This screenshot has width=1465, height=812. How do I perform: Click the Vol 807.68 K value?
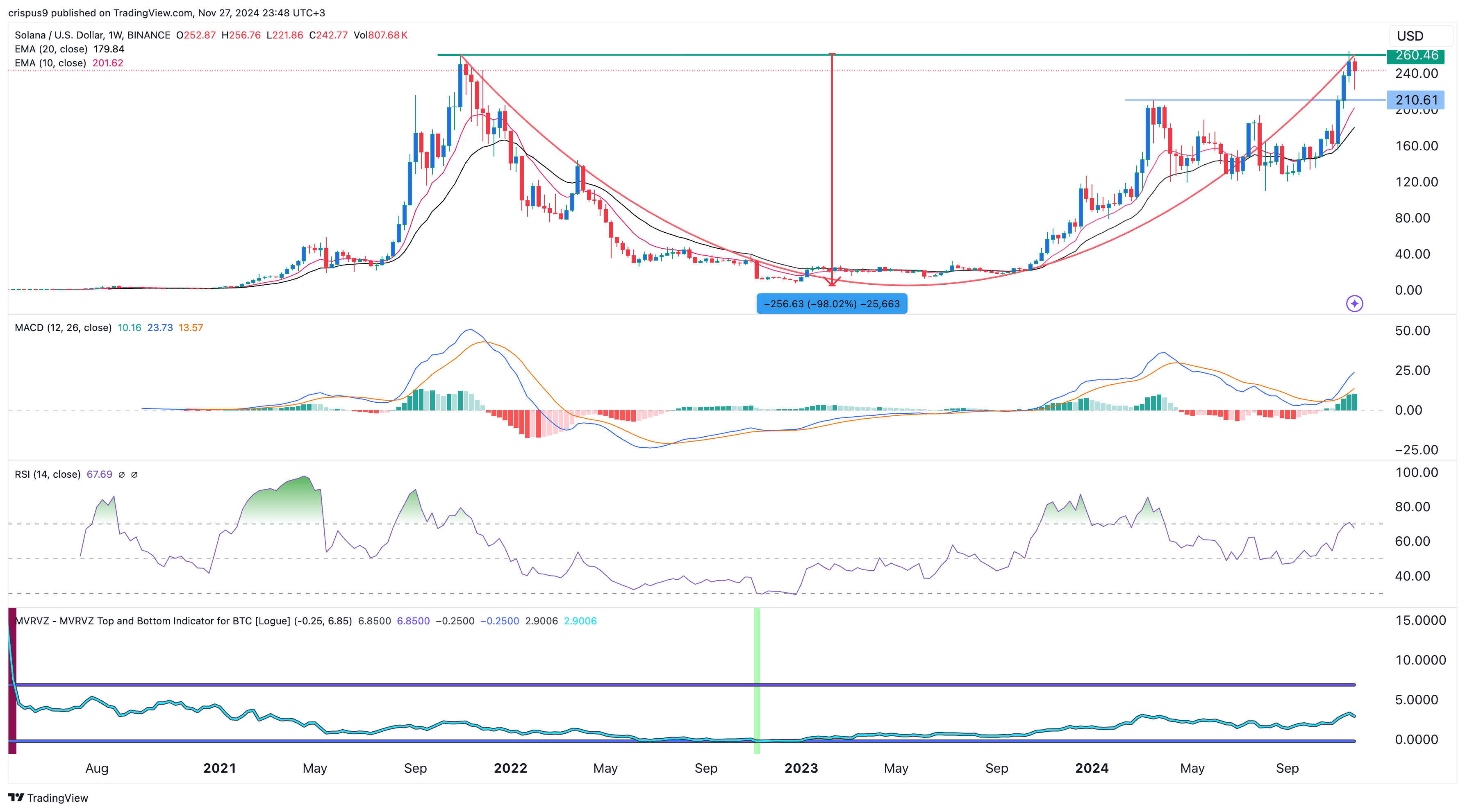point(380,35)
